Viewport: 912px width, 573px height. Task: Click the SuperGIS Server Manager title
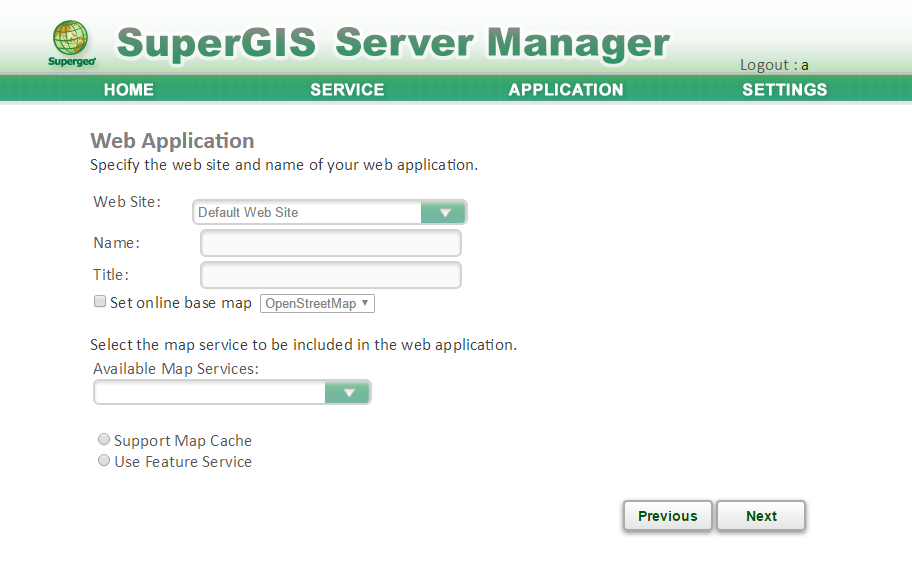[x=393, y=43]
